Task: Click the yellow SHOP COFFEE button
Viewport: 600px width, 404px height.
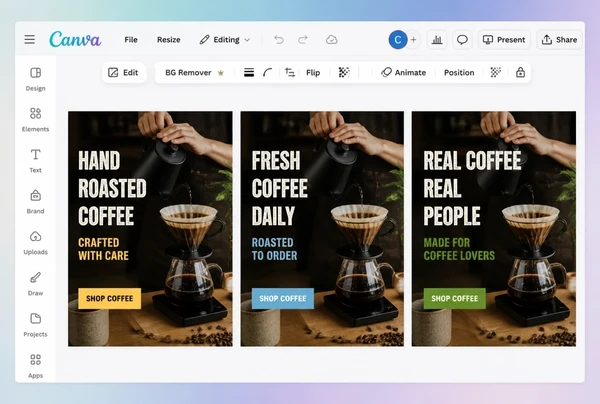Action: pos(109,298)
